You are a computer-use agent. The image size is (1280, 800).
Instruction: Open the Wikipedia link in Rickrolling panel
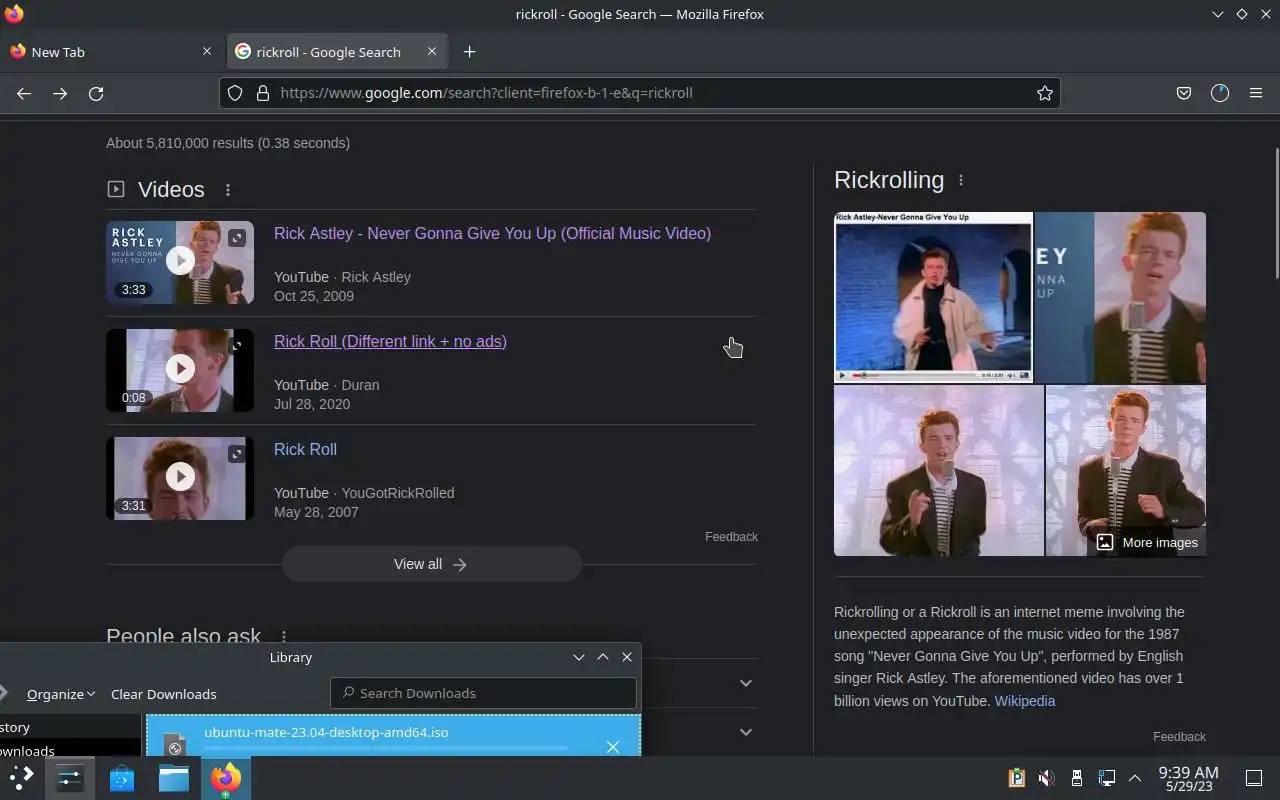(1025, 701)
